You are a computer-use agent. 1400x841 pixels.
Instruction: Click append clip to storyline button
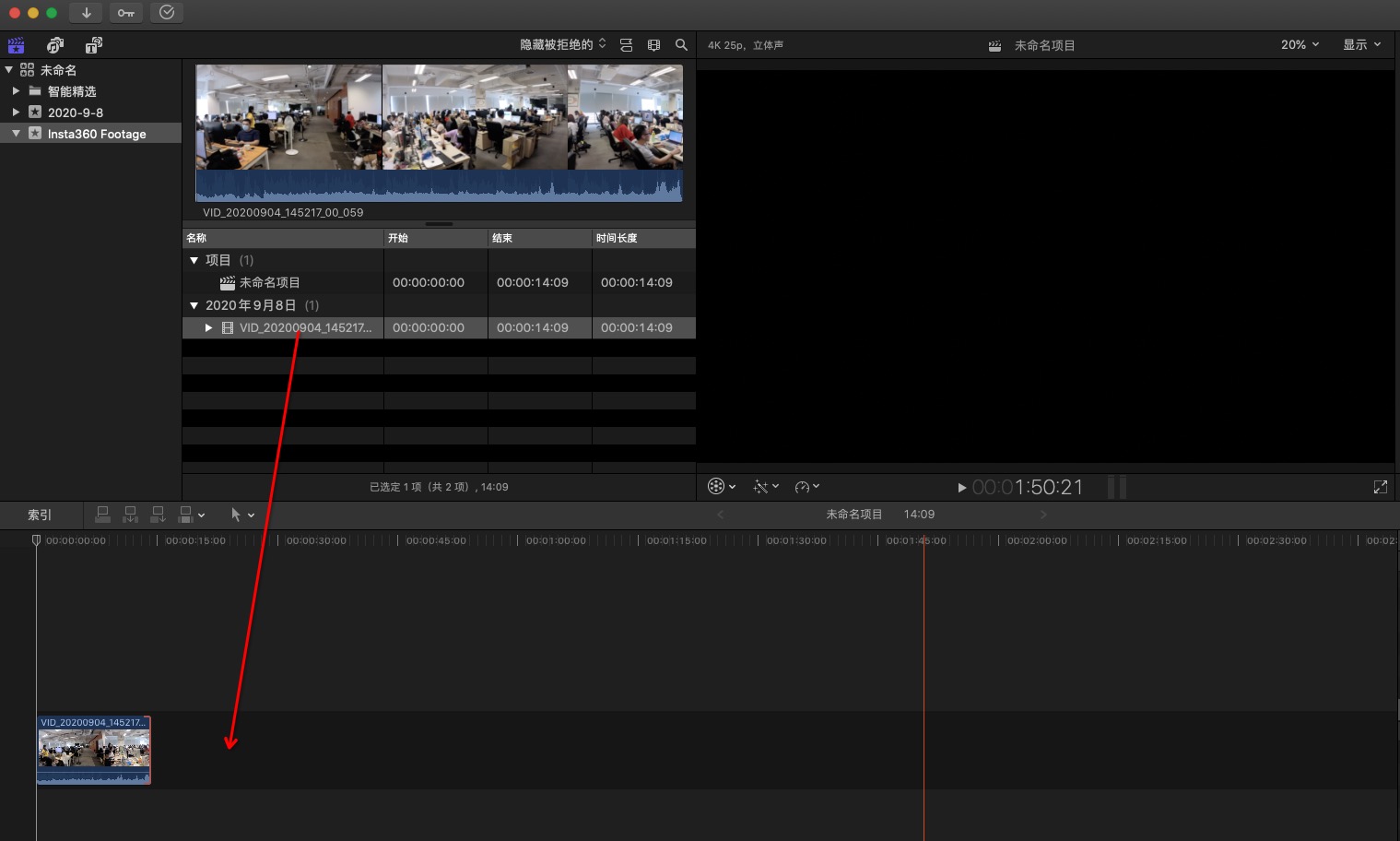159,515
